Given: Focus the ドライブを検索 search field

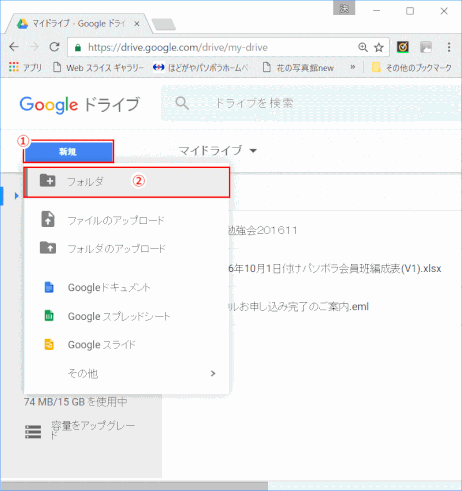Looking at the screenshot, I should tap(312, 103).
